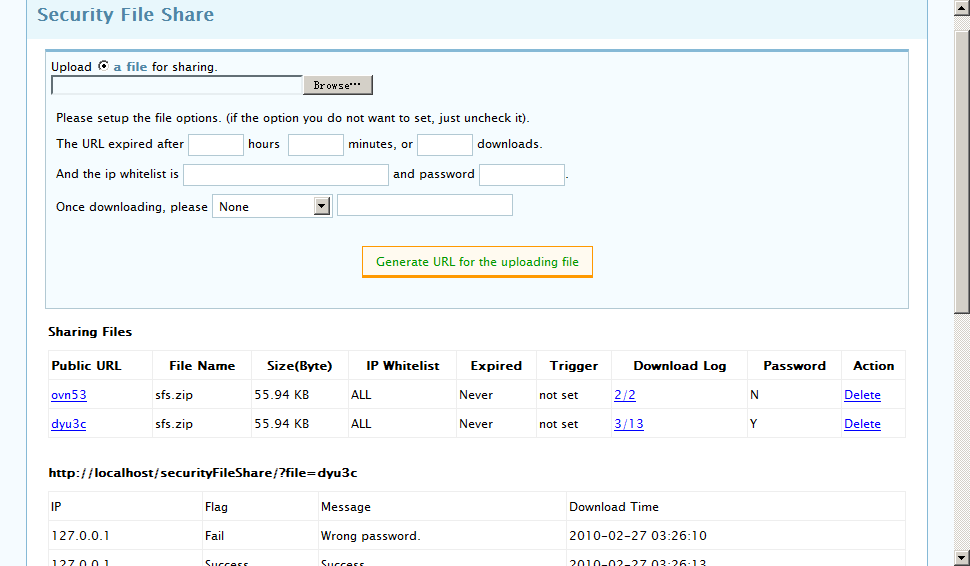Open the ovn53 public URL link
Screen dimensions: 970x566
click(x=69, y=395)
